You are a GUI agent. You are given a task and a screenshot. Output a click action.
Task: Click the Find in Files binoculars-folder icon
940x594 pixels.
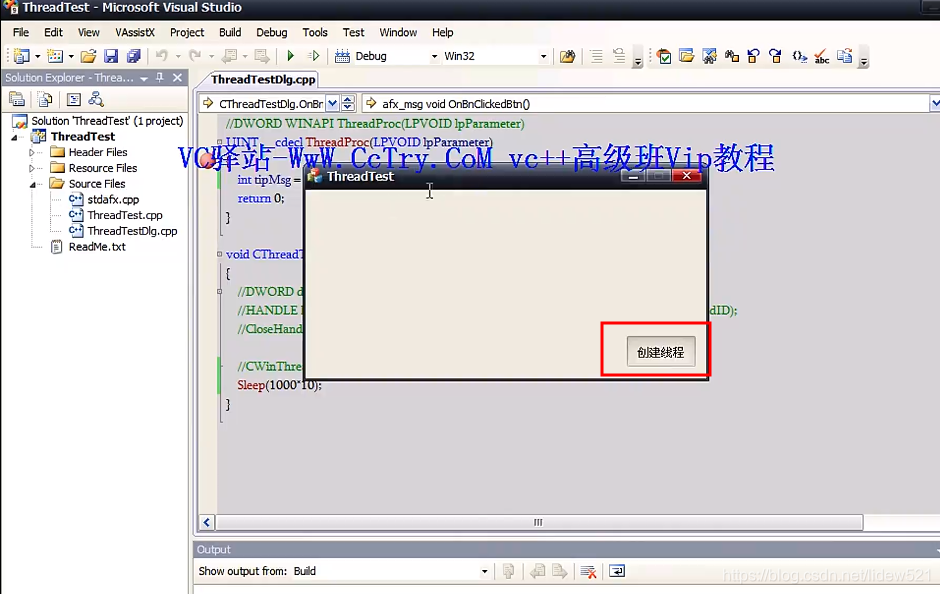click(567, 56)
